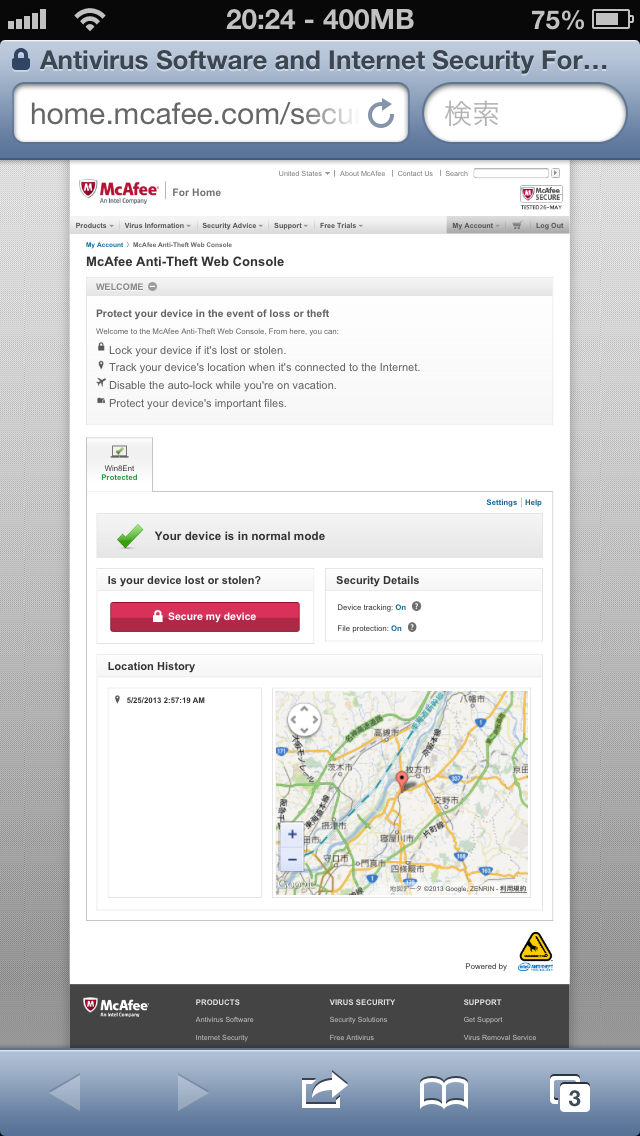Toggle Device tracking On link

point(400,607)
